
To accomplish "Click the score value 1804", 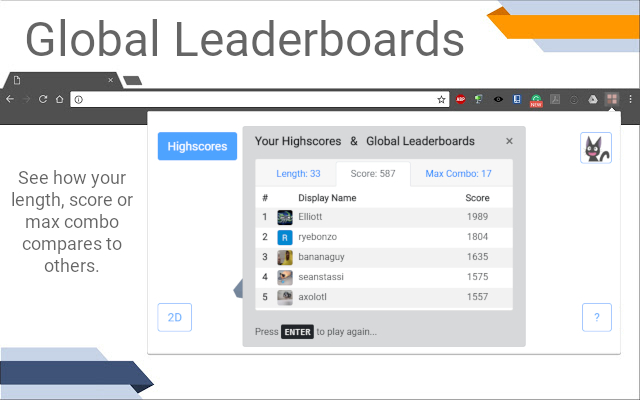I will (x=477, y=237).
